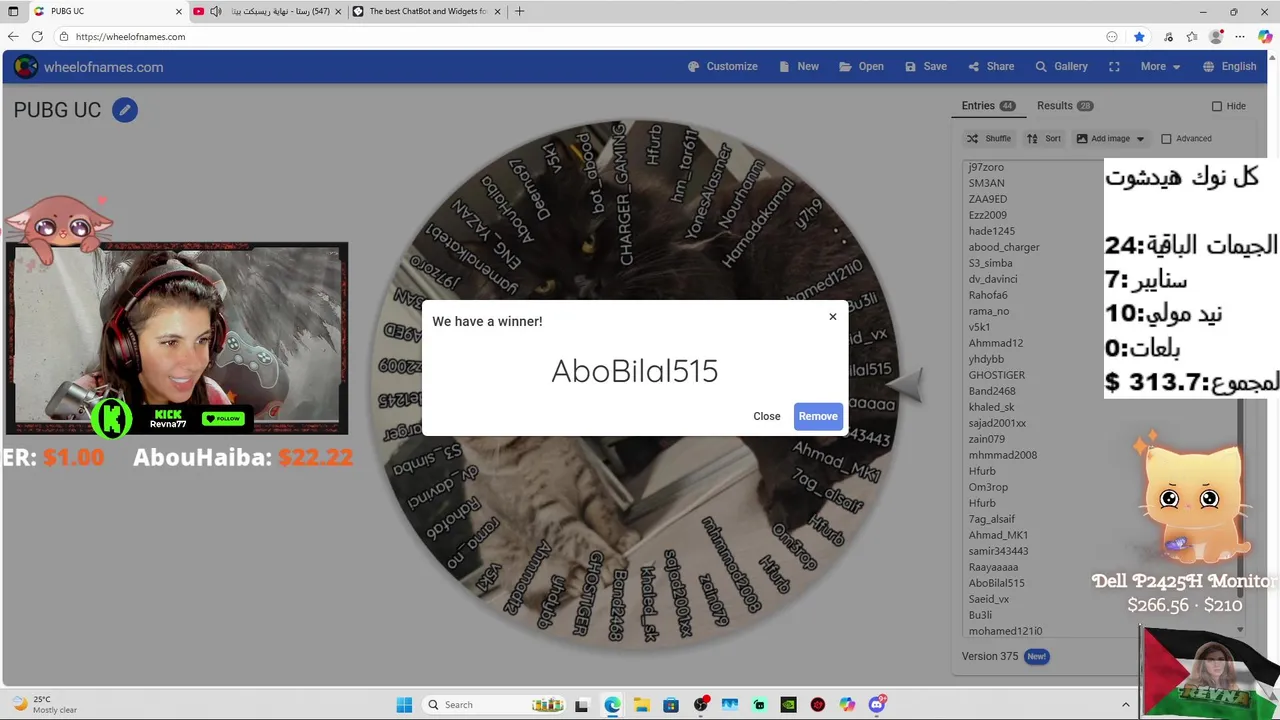This screenshot has height=720, width=1280.
Task: Open the browser profile icon
Action: [1216, 37]
